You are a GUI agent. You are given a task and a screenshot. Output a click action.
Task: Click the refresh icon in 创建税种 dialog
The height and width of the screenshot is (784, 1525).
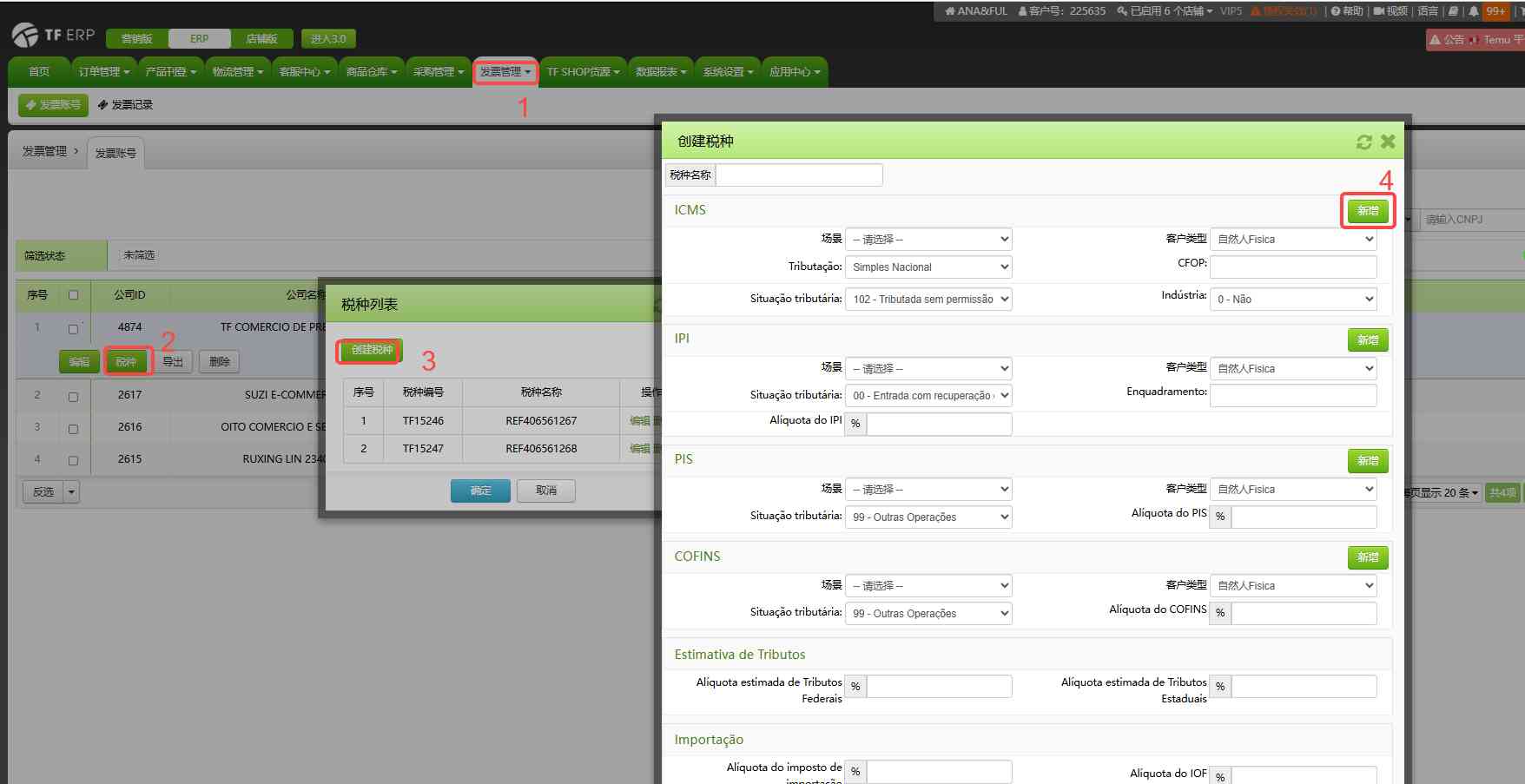[x=1363, y=142]
